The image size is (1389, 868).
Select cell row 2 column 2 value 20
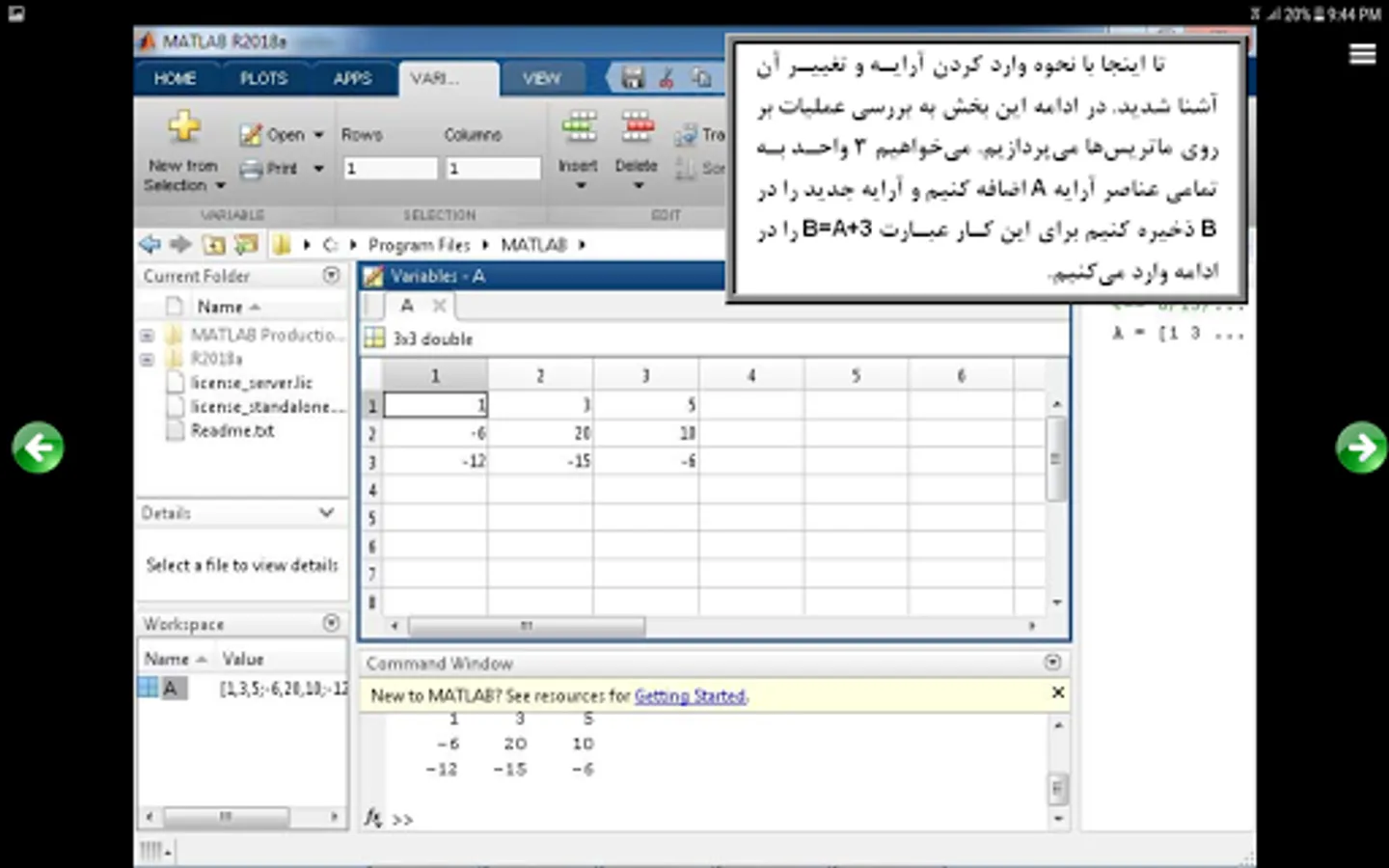(540, 433)
